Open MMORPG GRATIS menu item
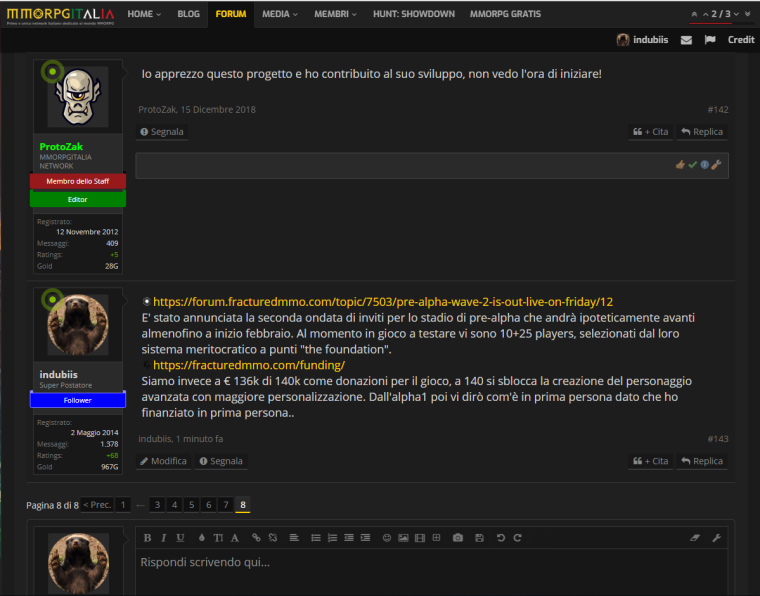The image size is (760, 596). pos(505,14)
